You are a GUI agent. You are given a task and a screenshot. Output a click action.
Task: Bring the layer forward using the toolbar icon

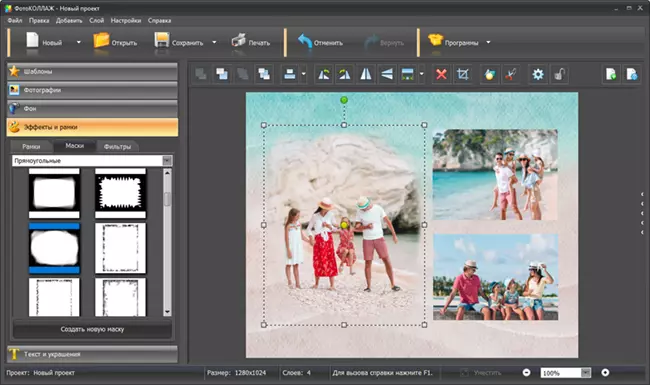[x=222, y=75]
